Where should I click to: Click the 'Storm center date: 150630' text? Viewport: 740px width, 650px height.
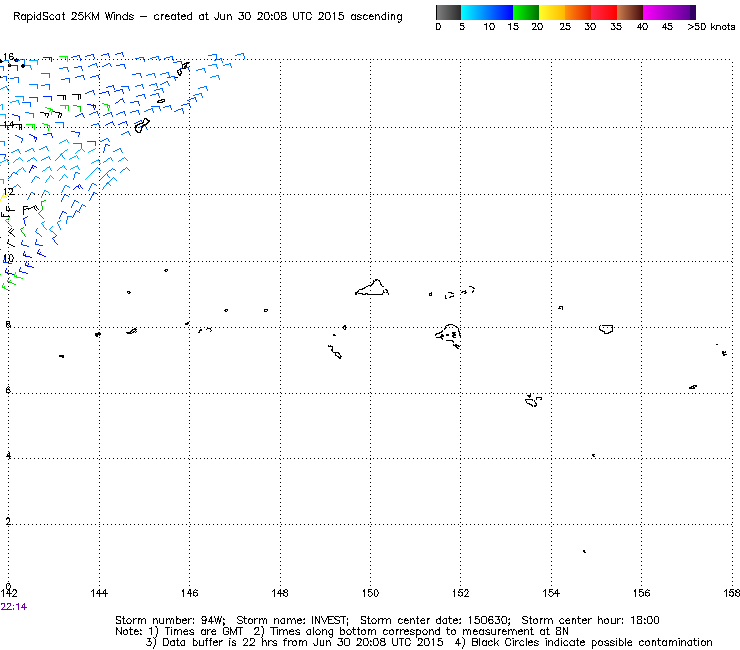coord(435,620)
